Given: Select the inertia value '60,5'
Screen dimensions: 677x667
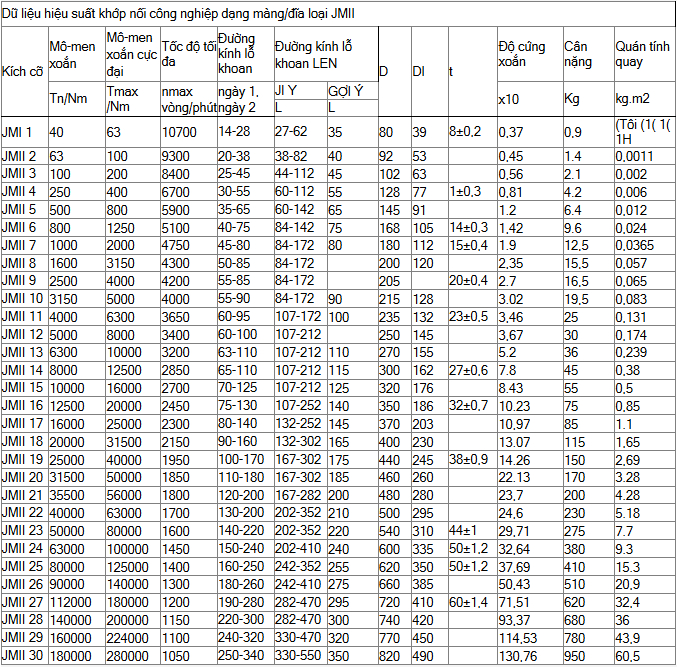Looking at the screenshot, I should click(627, 656).
